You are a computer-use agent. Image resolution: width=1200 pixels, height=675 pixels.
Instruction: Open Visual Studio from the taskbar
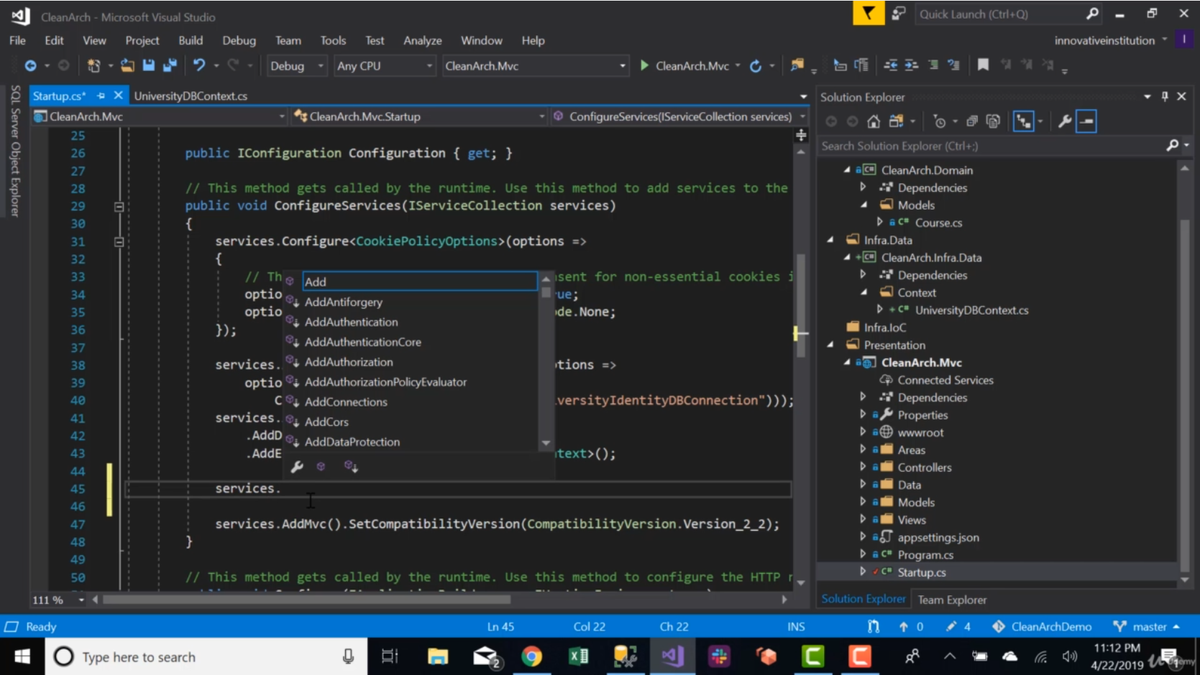(672, 657)
